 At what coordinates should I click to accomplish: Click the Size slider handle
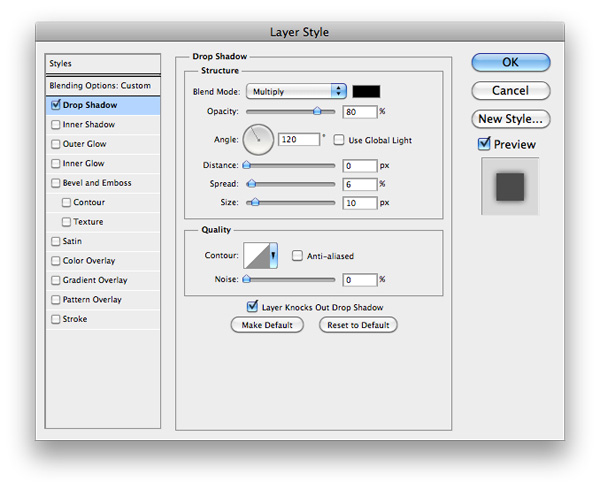pos(255,202)
